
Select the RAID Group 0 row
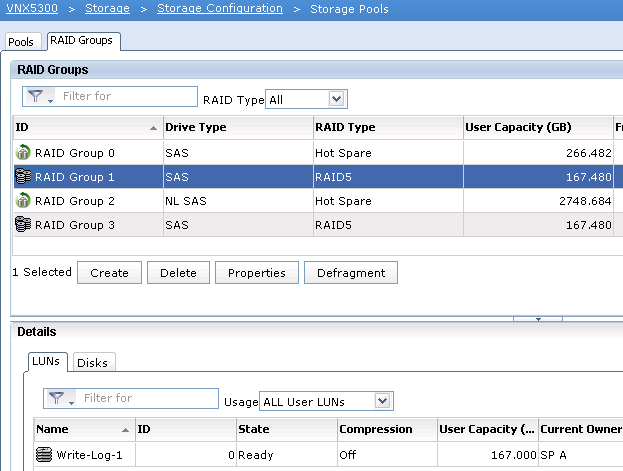(318, 153)
